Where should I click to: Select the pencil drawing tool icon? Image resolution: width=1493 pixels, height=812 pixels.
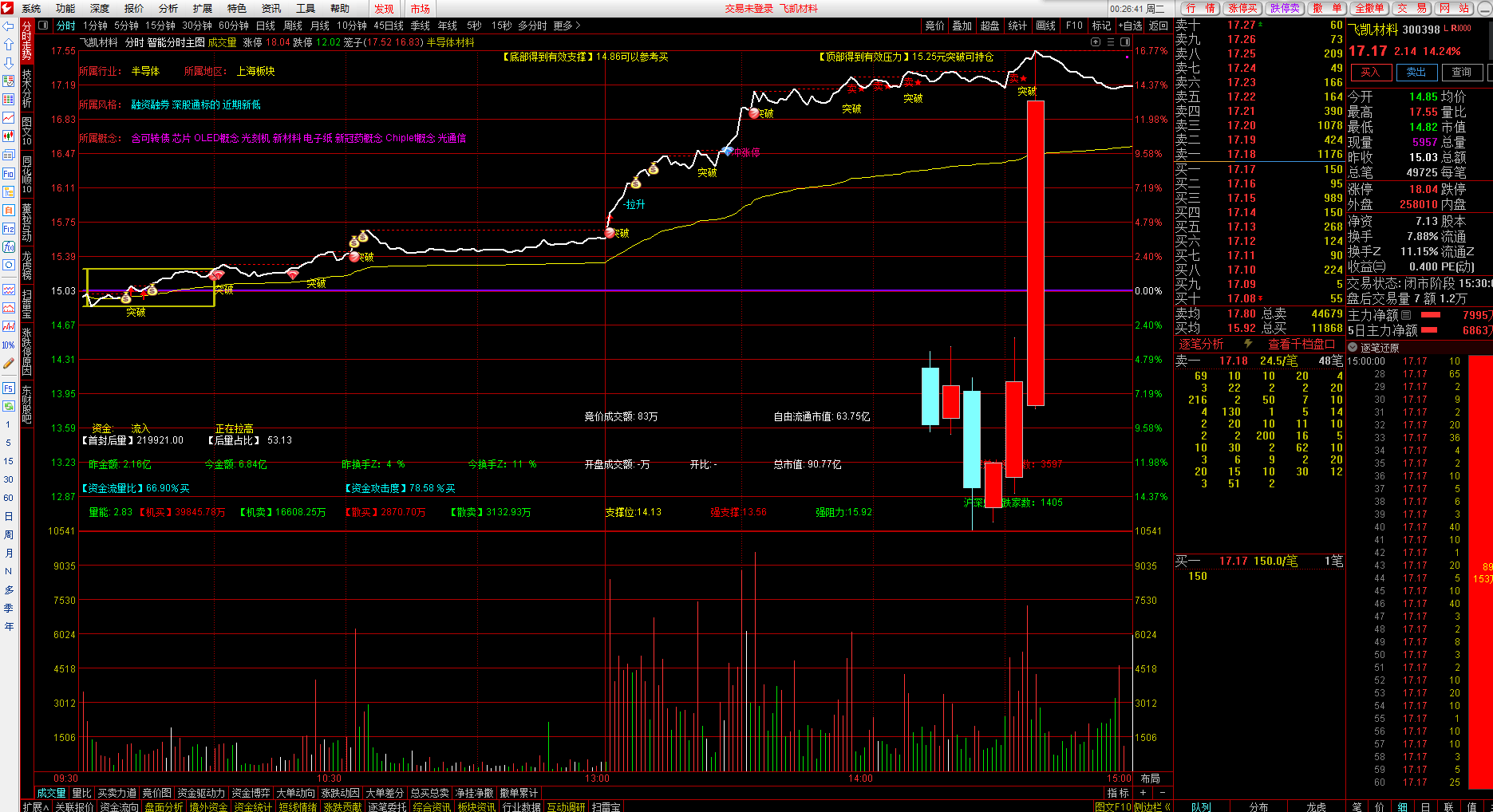9,364
